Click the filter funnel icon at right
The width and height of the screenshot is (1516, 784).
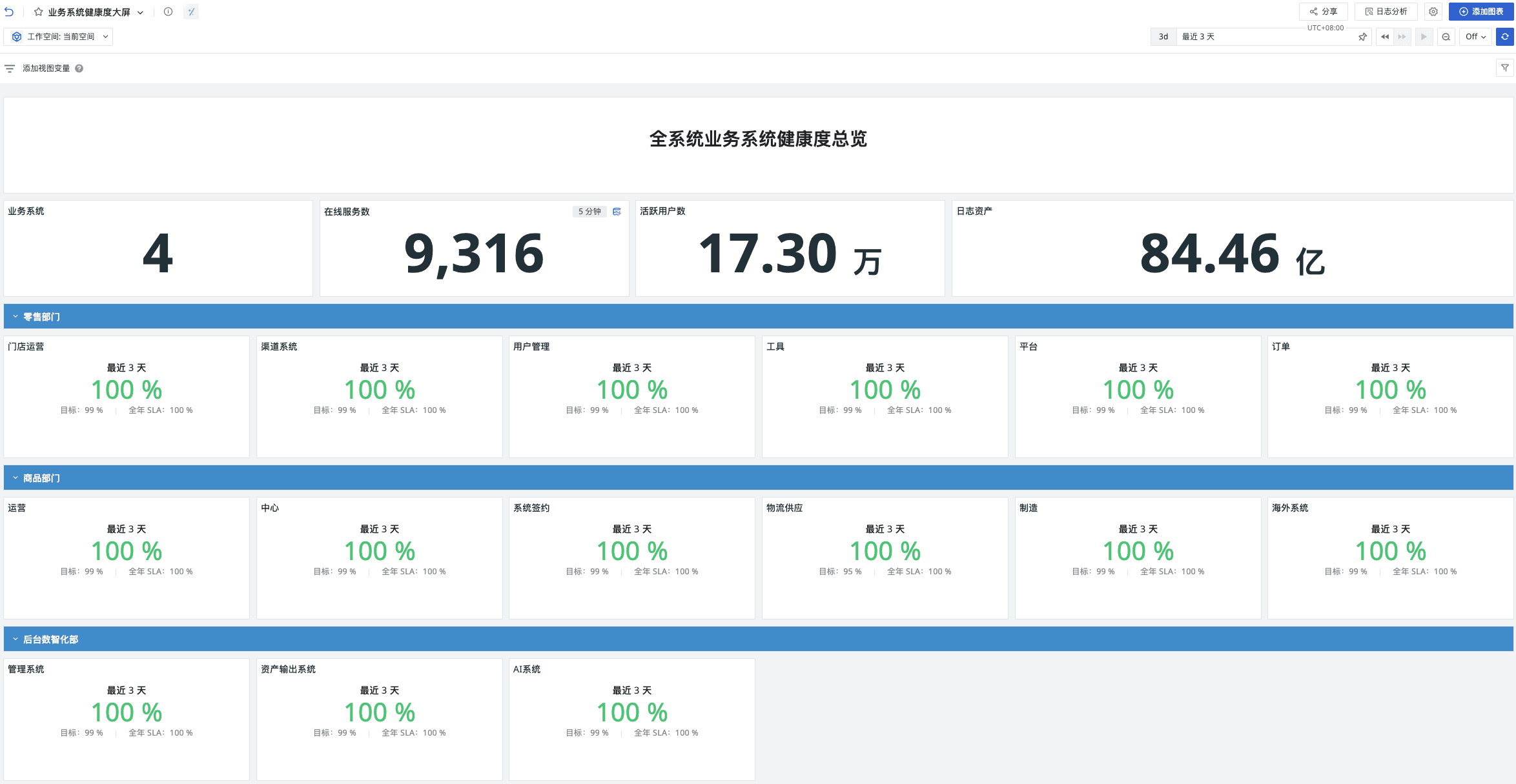pyautogui.click(x=1504, y=68)
